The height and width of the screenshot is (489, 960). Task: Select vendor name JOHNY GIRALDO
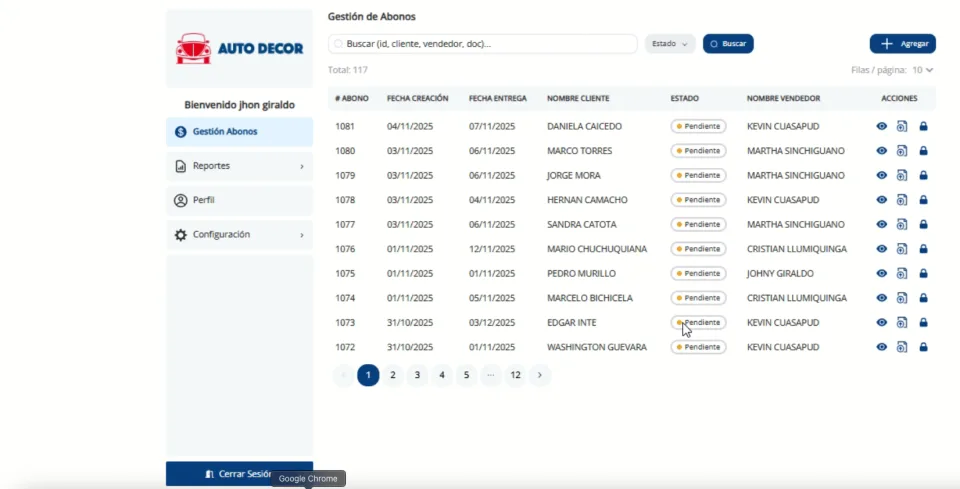[780, 273]
